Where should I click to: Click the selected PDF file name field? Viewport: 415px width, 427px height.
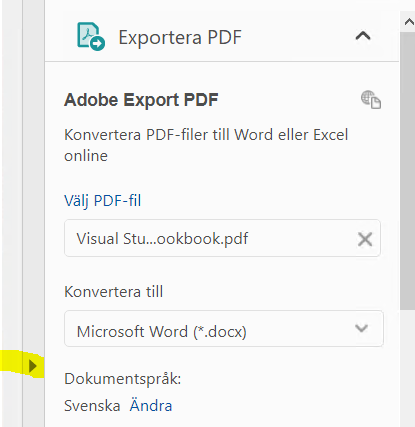(222, 238)
